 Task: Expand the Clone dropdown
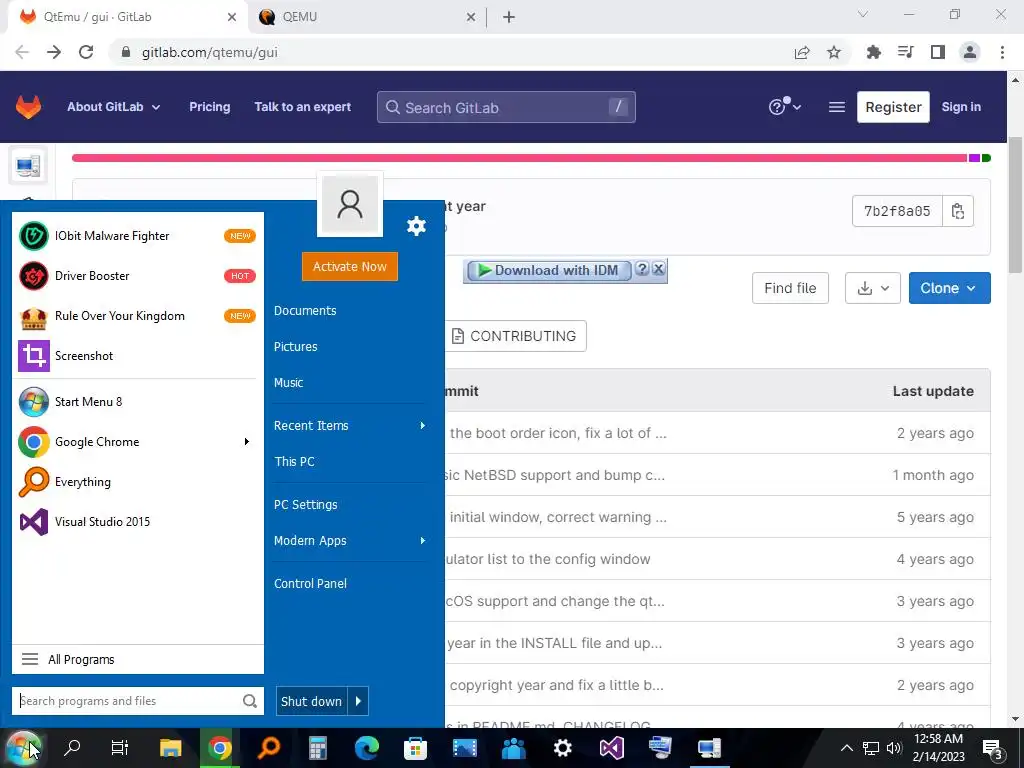pos(949,288)
